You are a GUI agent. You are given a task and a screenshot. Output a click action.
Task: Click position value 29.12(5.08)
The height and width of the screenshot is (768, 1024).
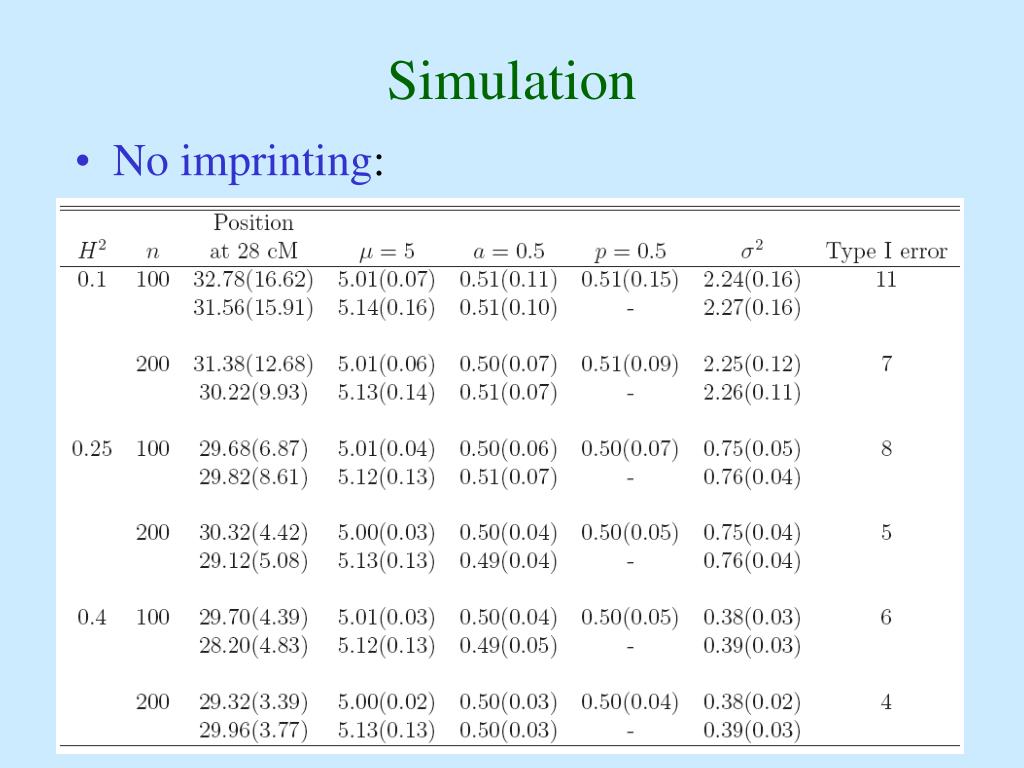[253, 561]
